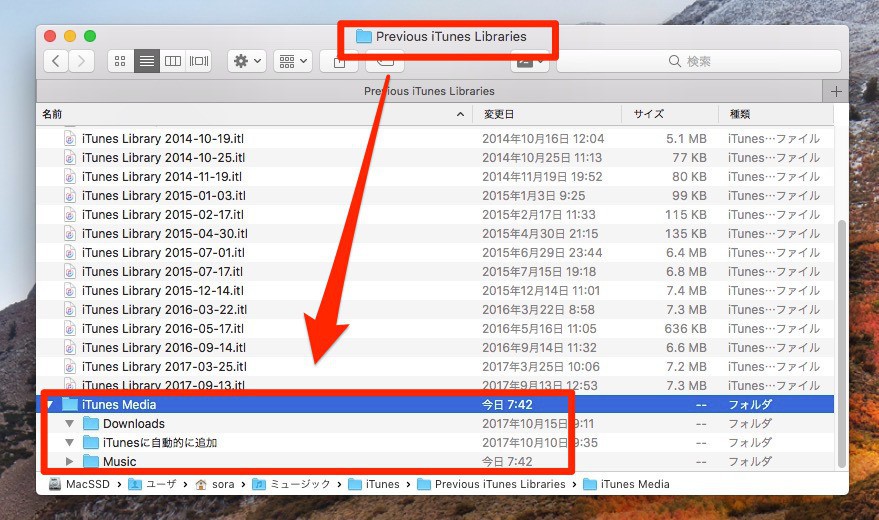Click MacSSD in the path bar
Image resolution: width=879 pixels, height=520 pixels.
click(84, 484)
